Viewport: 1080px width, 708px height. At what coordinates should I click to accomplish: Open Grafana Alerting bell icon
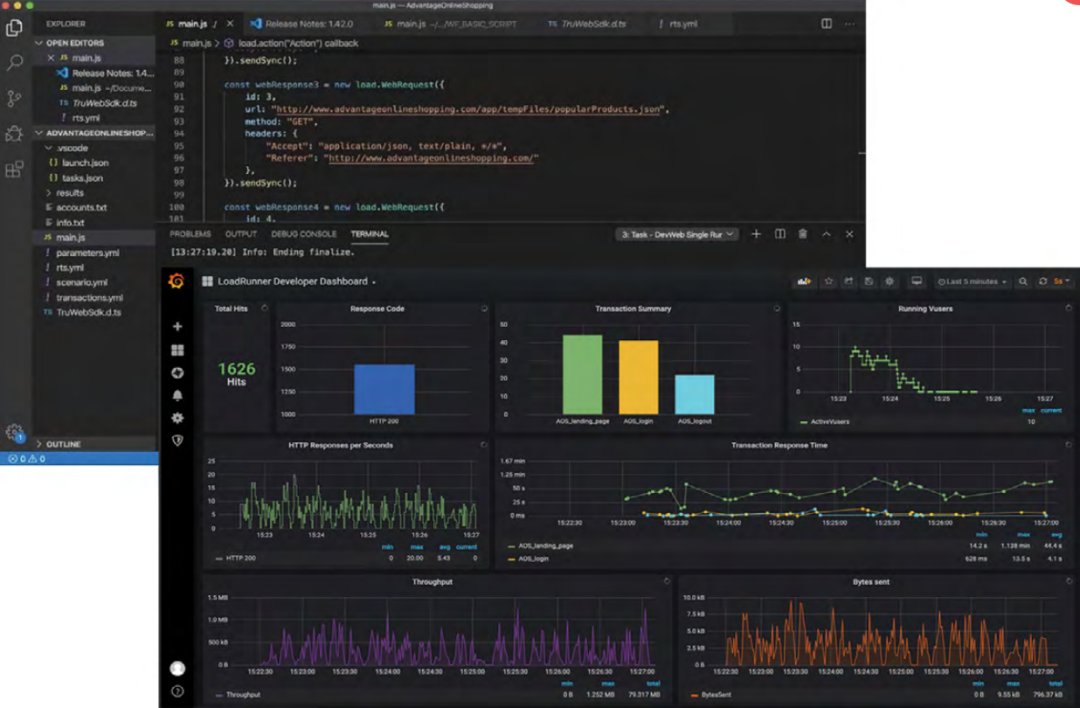tap(177, 395)
